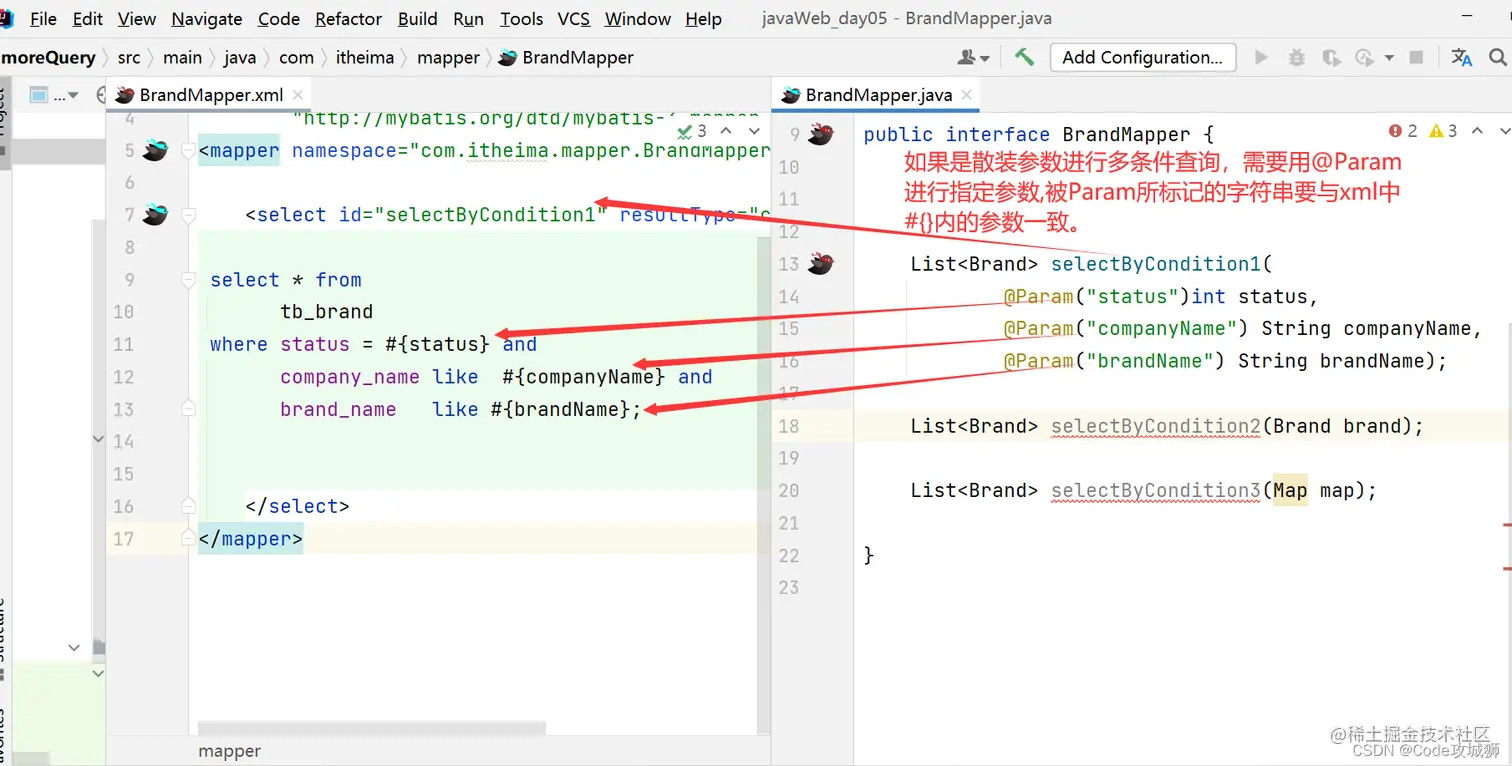Viewport: 1512px width, 766px height.
Task: Click the Debug bug icon
Action: (1297, 57)
